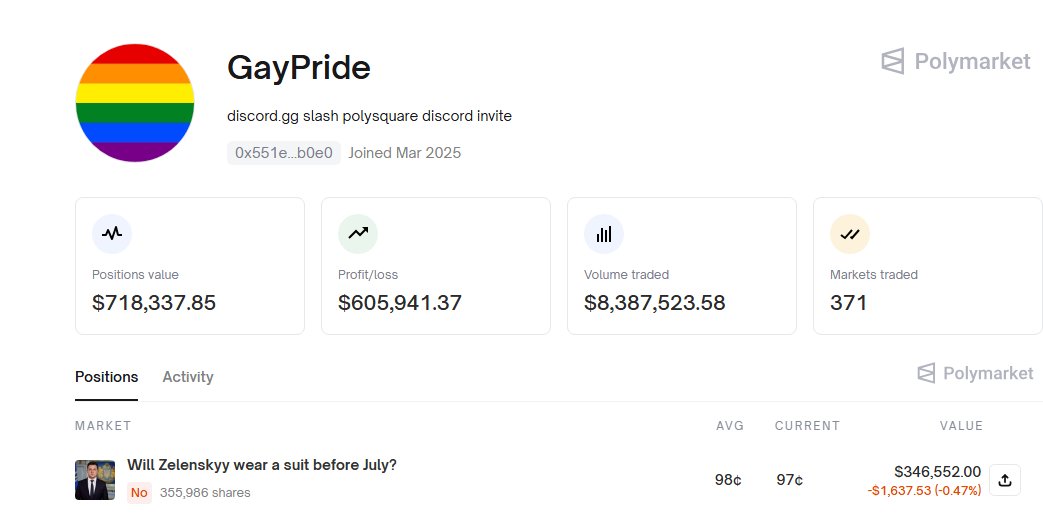Select the Positions tab
The image size is (1043, 516).
(x=106, y=377)
